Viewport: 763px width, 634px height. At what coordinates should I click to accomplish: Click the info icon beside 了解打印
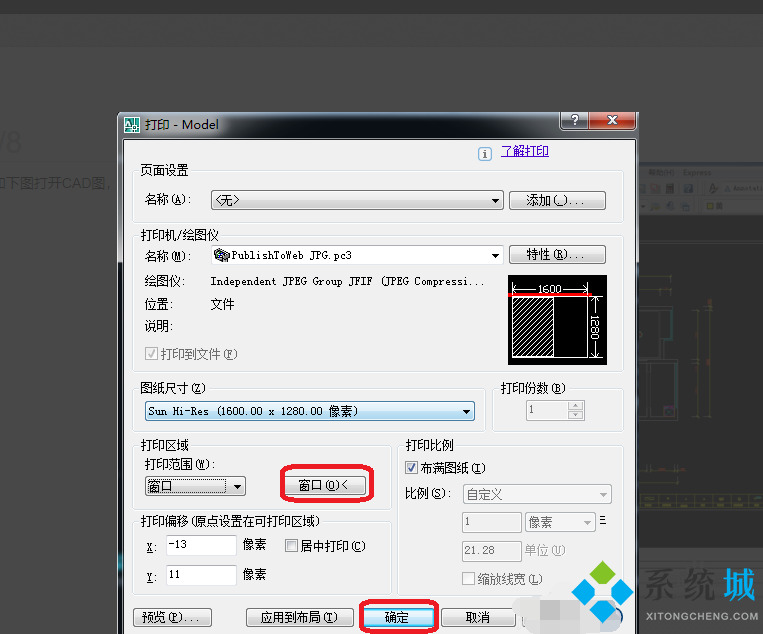pyautogui.click(x=485, y=154)
